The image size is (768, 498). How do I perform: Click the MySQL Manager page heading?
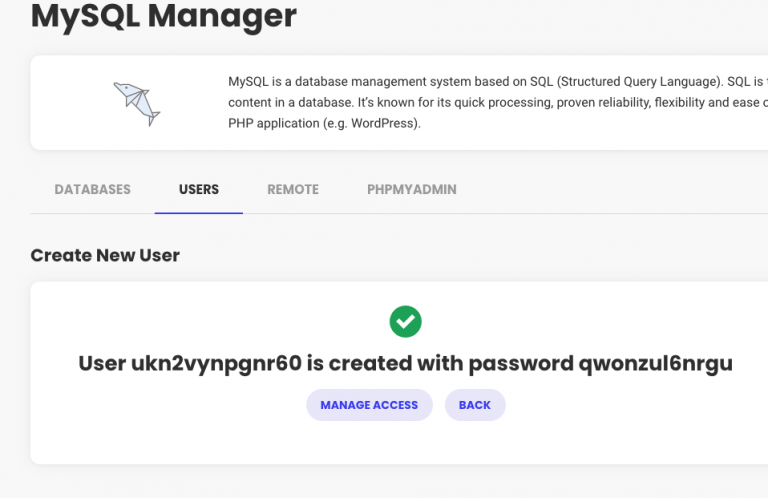click(164, 16)
